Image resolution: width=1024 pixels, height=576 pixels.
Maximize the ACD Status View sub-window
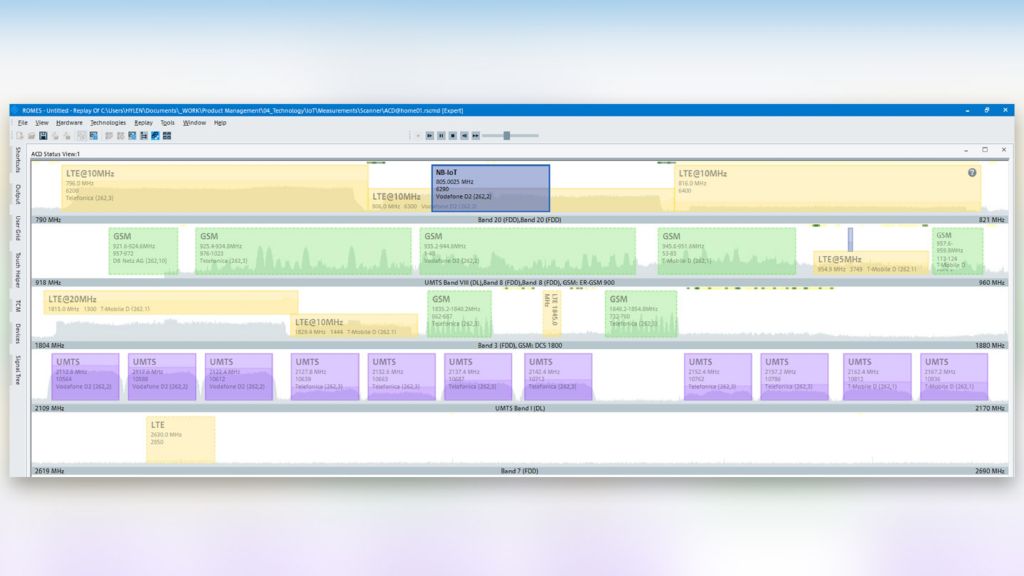(984, 150)
